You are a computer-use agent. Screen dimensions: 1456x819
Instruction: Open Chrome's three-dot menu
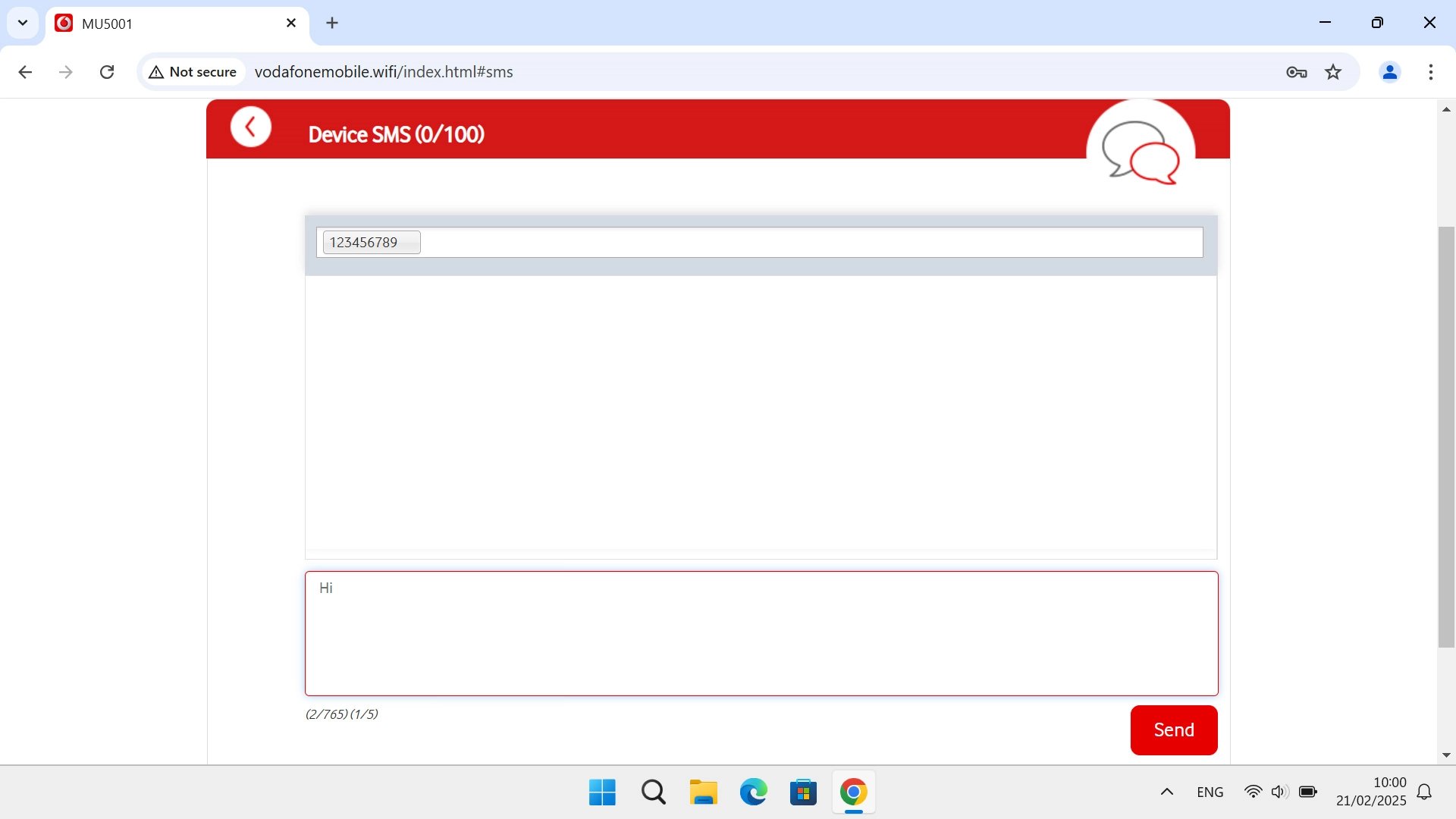point(1431,72)
